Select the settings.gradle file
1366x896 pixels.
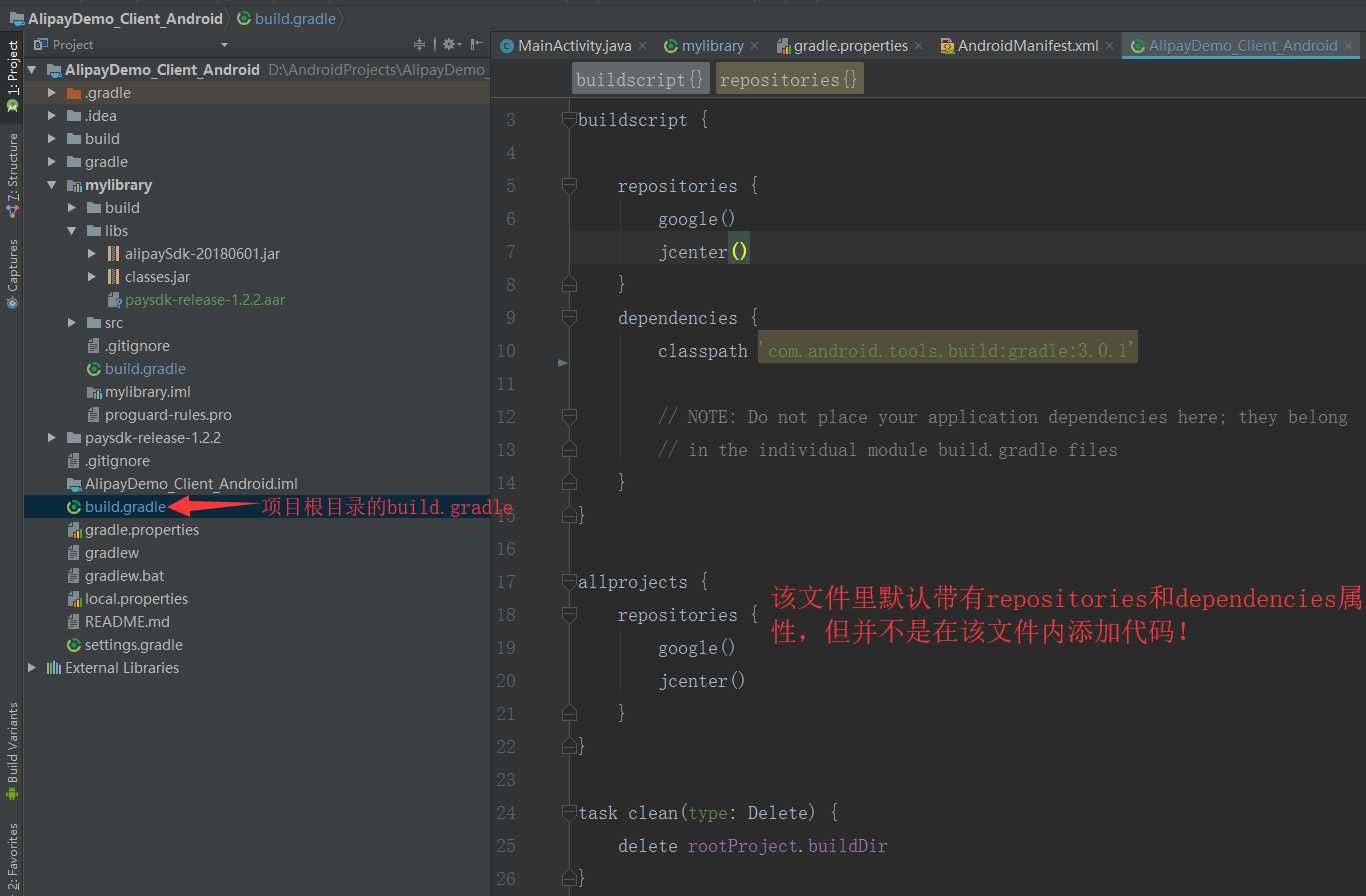click(133, 645)
